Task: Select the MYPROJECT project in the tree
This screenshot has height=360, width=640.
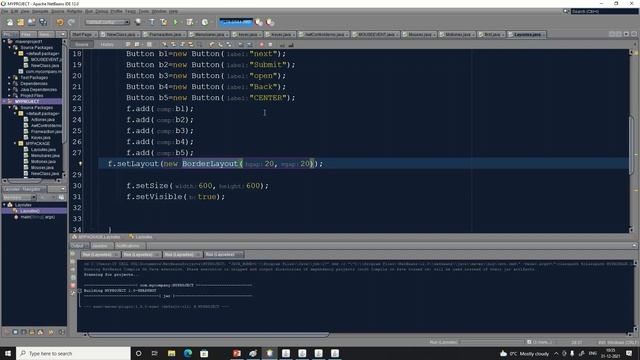Action: [27, 101]
